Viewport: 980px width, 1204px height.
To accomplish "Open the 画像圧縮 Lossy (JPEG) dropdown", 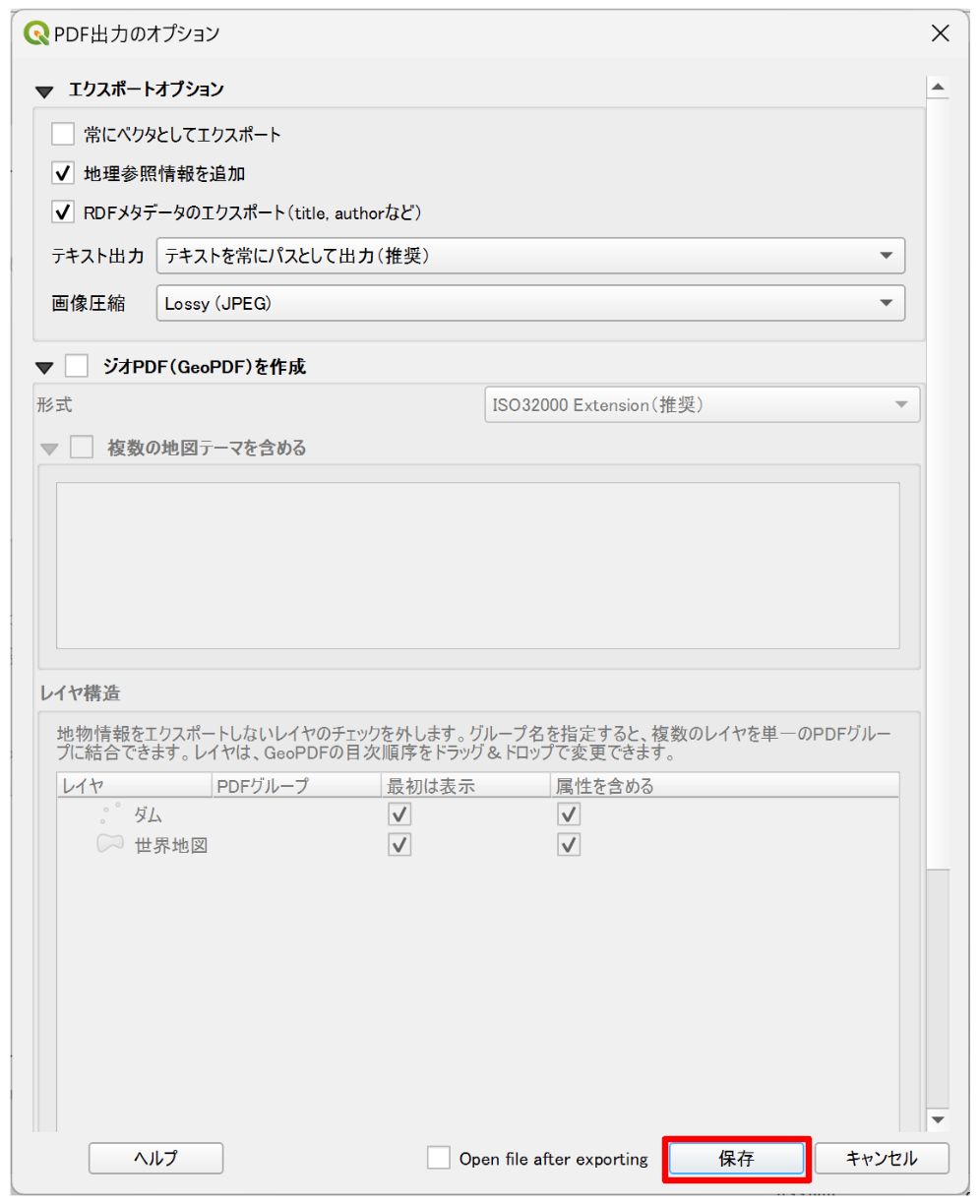I will point(530,303).
